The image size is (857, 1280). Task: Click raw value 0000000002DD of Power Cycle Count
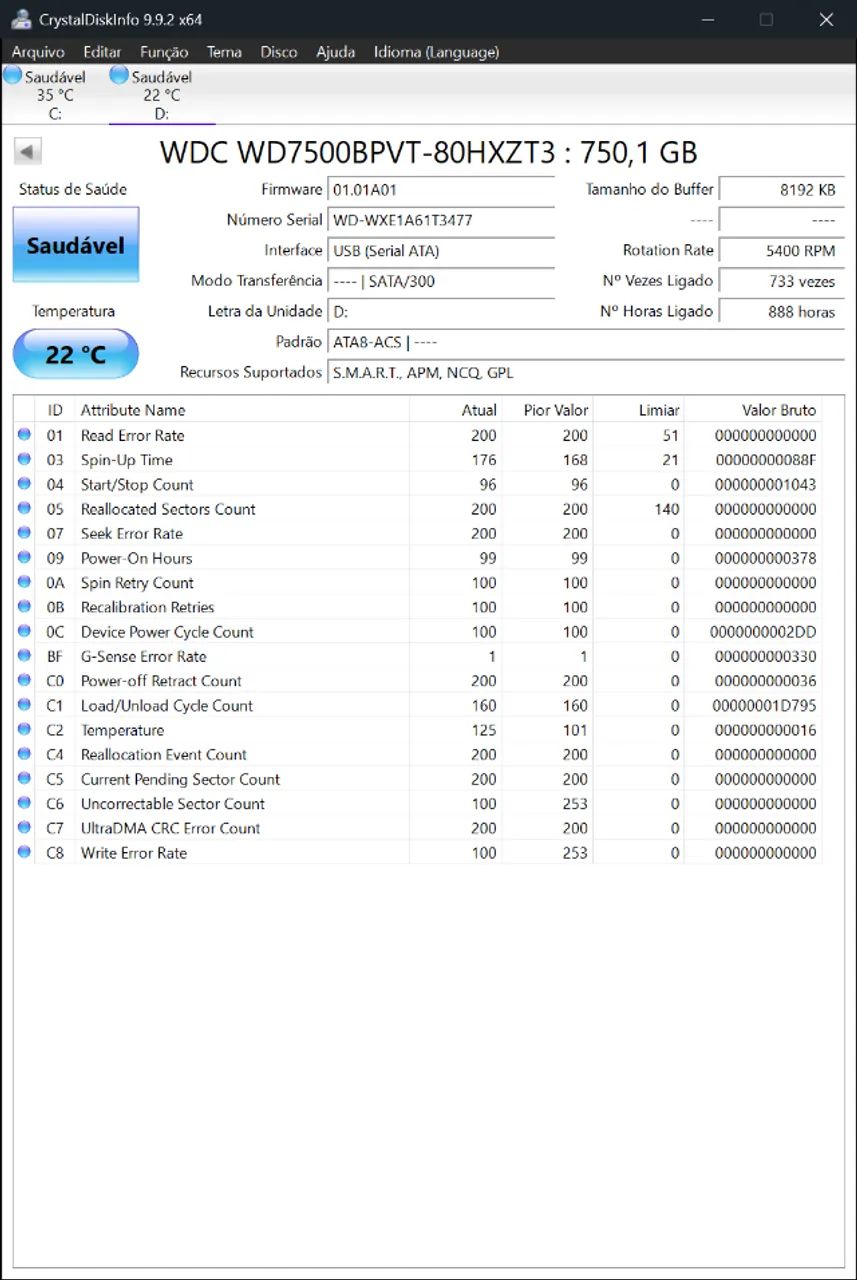tap(763, 631)
